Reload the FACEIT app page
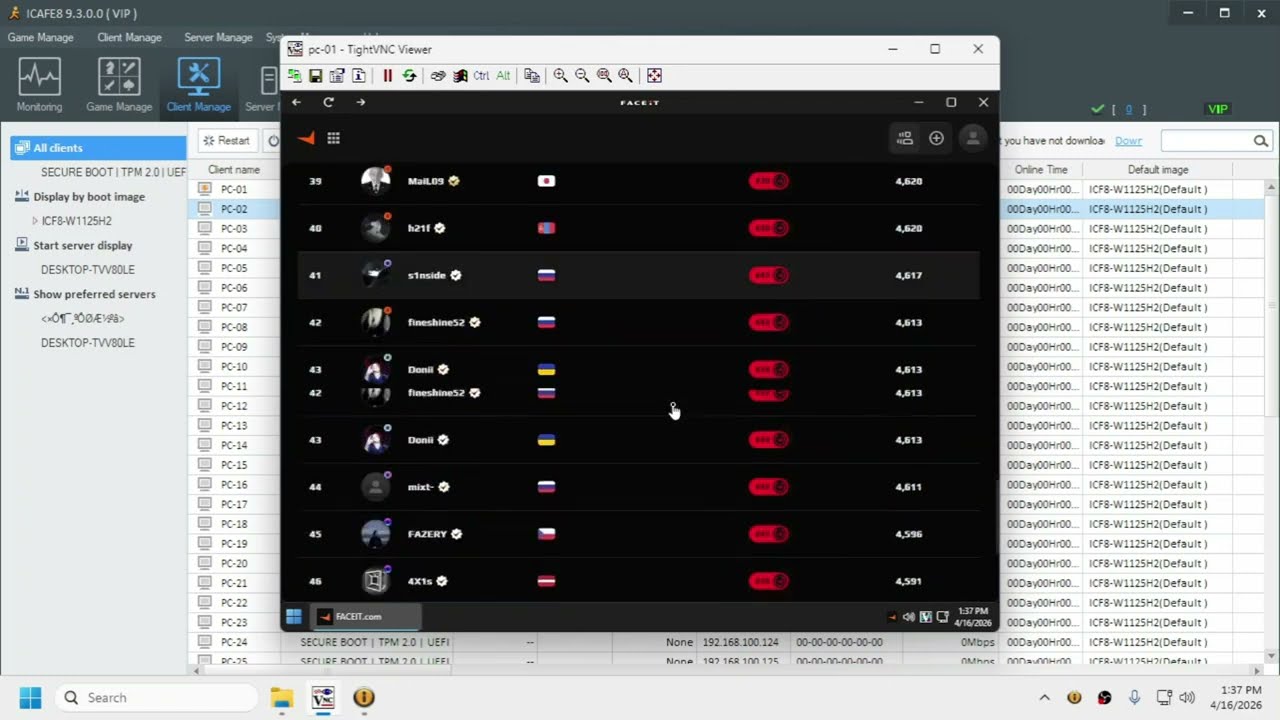 (x=328, y=102)
